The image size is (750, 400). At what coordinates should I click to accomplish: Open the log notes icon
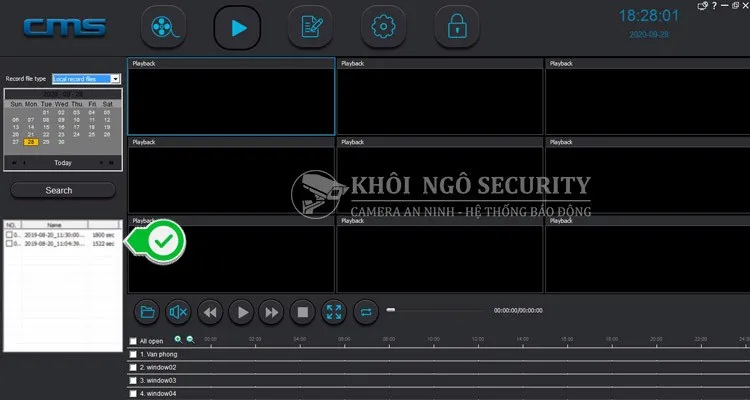pos(311,27)
